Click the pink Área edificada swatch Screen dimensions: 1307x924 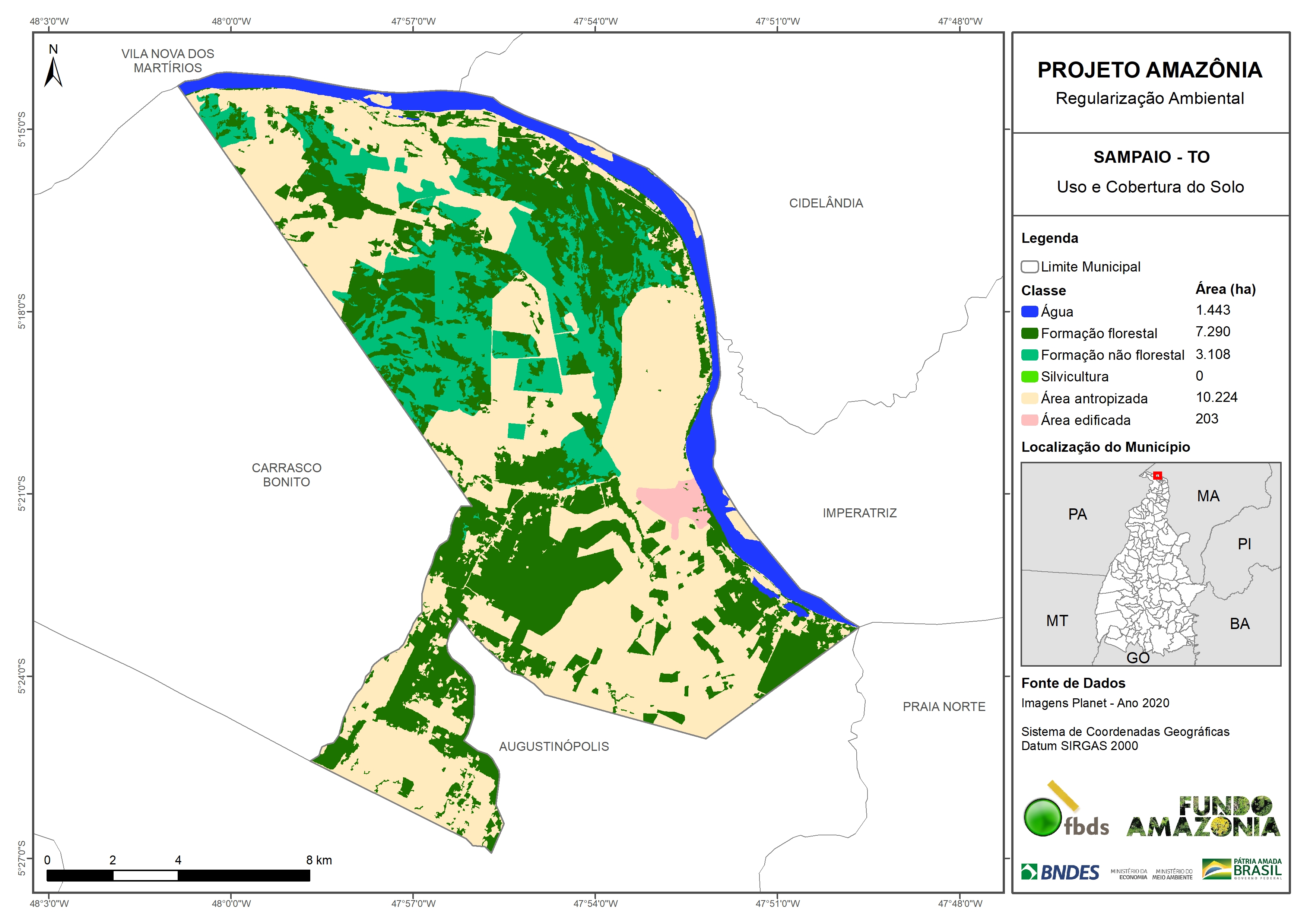[x=1029, y=420]
